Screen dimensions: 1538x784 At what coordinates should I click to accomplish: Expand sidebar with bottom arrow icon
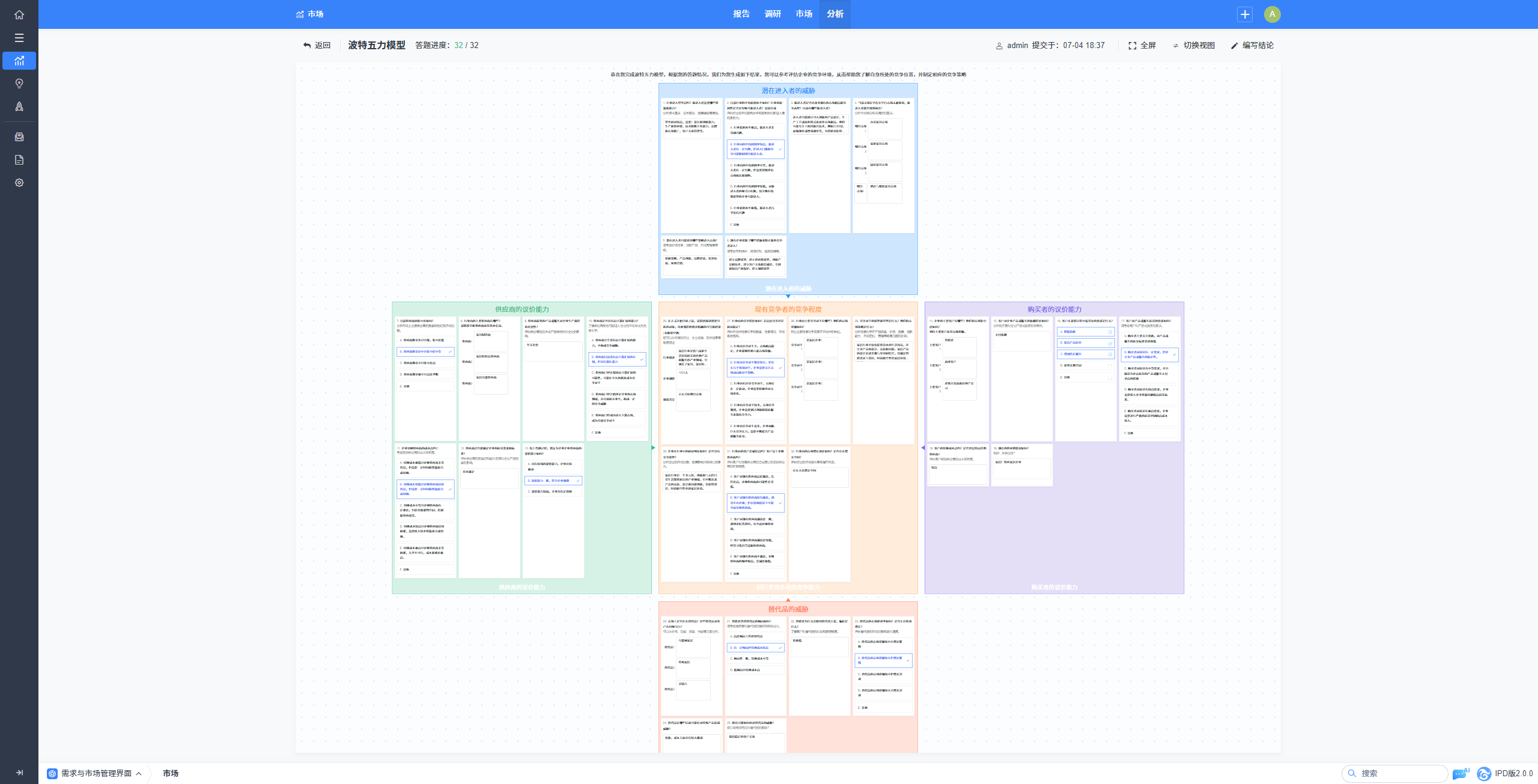pos(19,773)
